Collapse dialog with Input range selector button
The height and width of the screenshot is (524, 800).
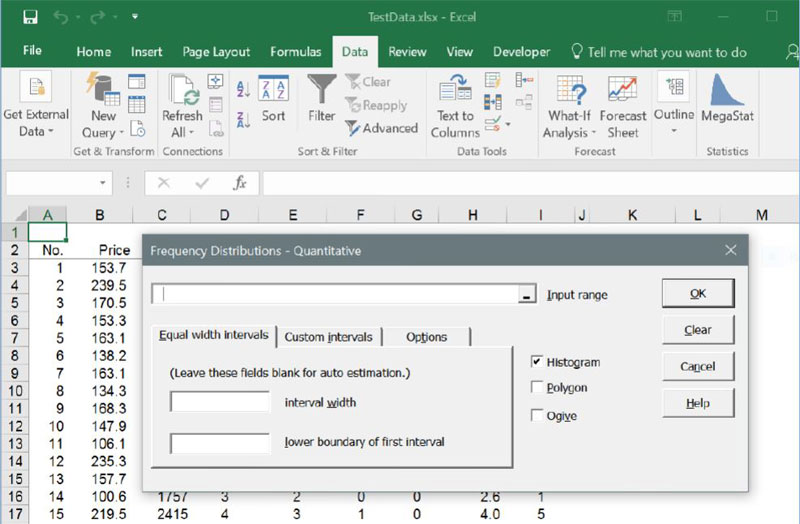pyautogui.click(x=527, y=295)
